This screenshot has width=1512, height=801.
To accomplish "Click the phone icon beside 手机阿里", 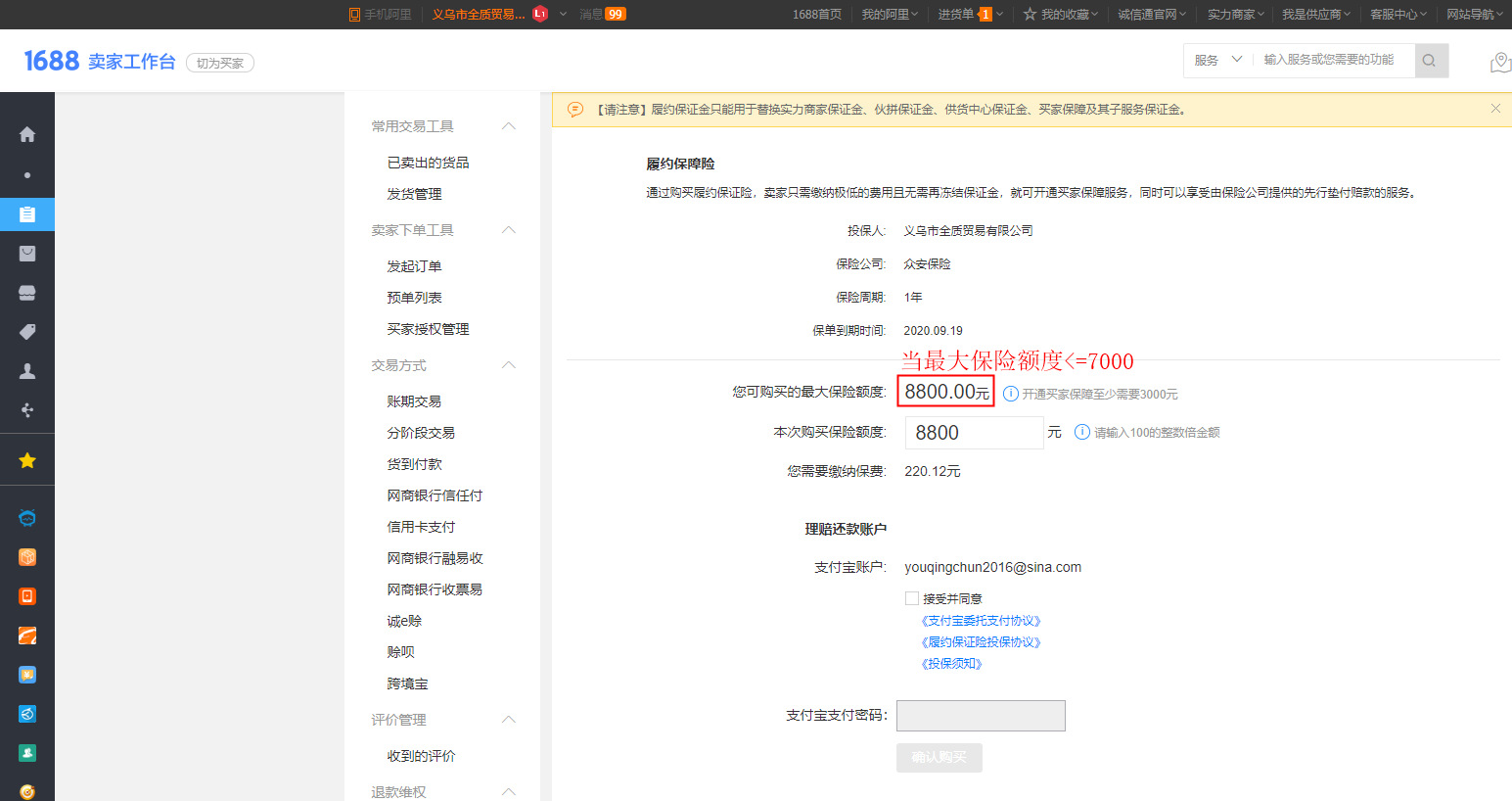I will click(x=354, y=15).
